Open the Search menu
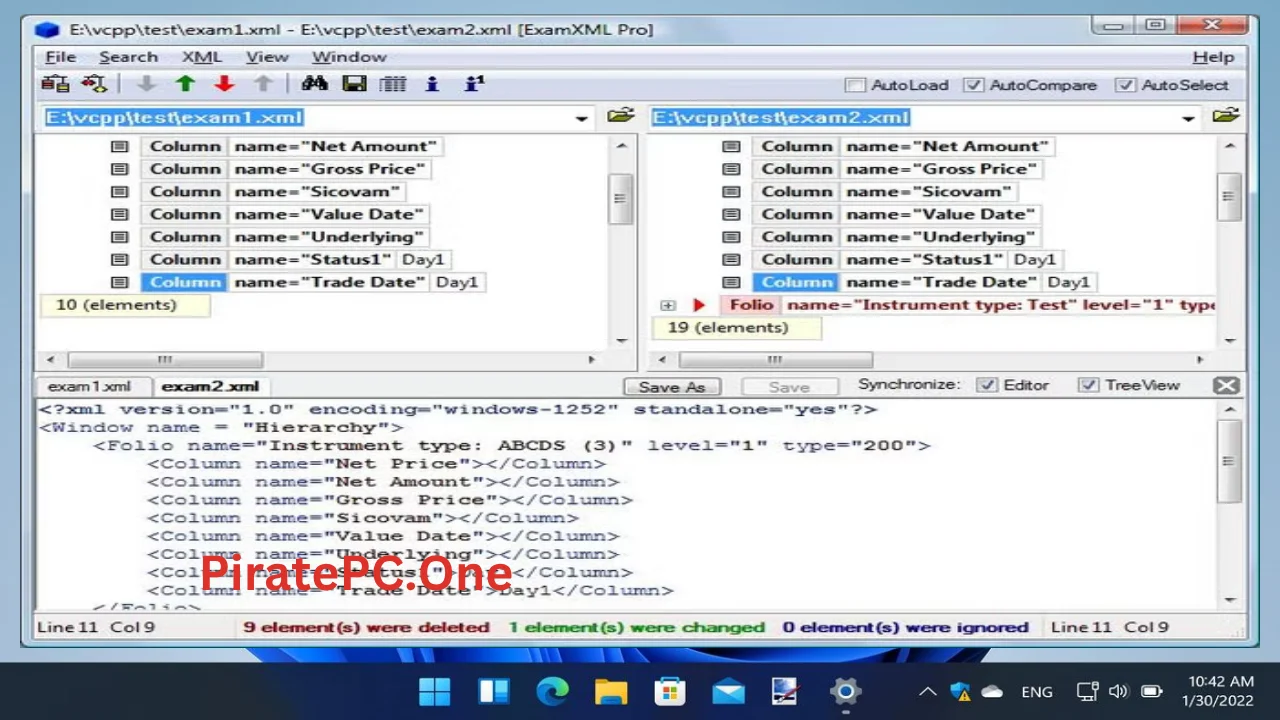The image size is (1280, 720). click(128, 57)
